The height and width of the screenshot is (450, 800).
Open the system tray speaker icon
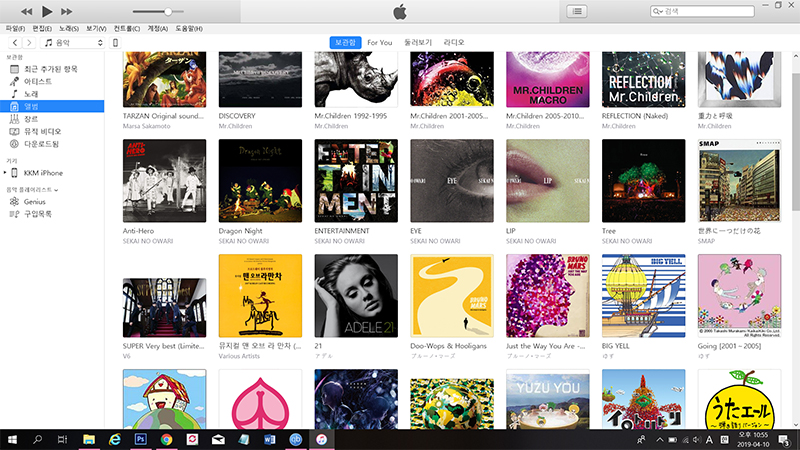click(x=697, y=440)
